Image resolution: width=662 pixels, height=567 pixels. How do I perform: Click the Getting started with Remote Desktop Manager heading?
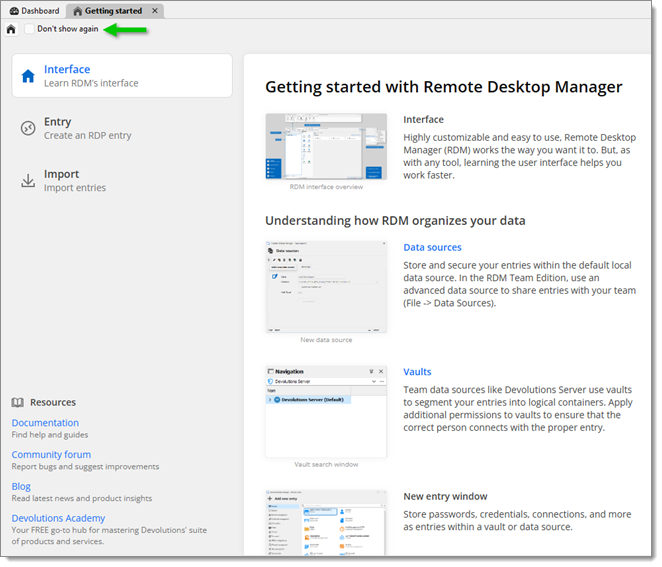coord(444,87)
